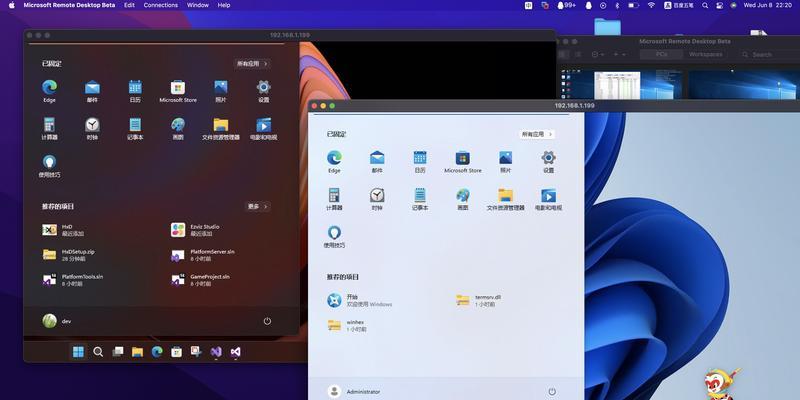Open Tips (使用技巧) in the dark Start menu

[49, 166]
